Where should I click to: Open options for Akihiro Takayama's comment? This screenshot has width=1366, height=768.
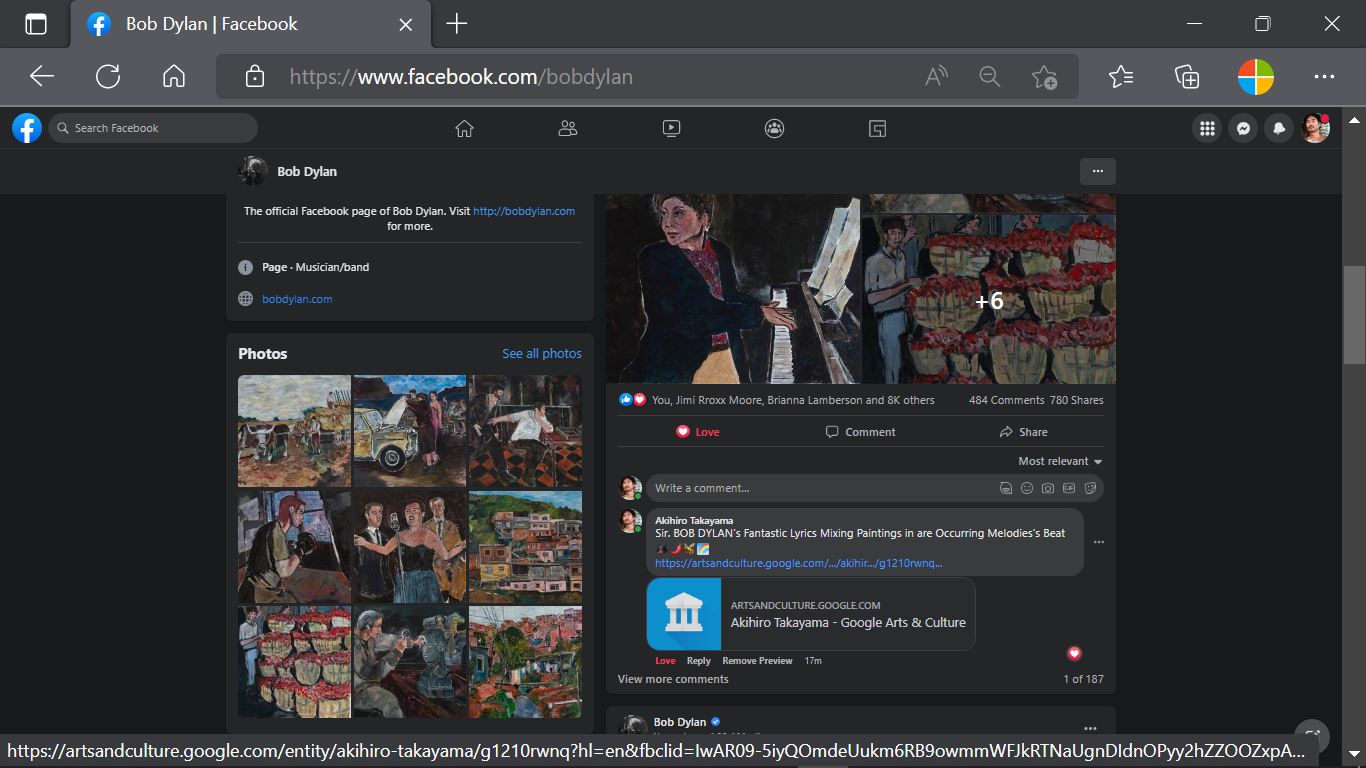(1099, 542)
